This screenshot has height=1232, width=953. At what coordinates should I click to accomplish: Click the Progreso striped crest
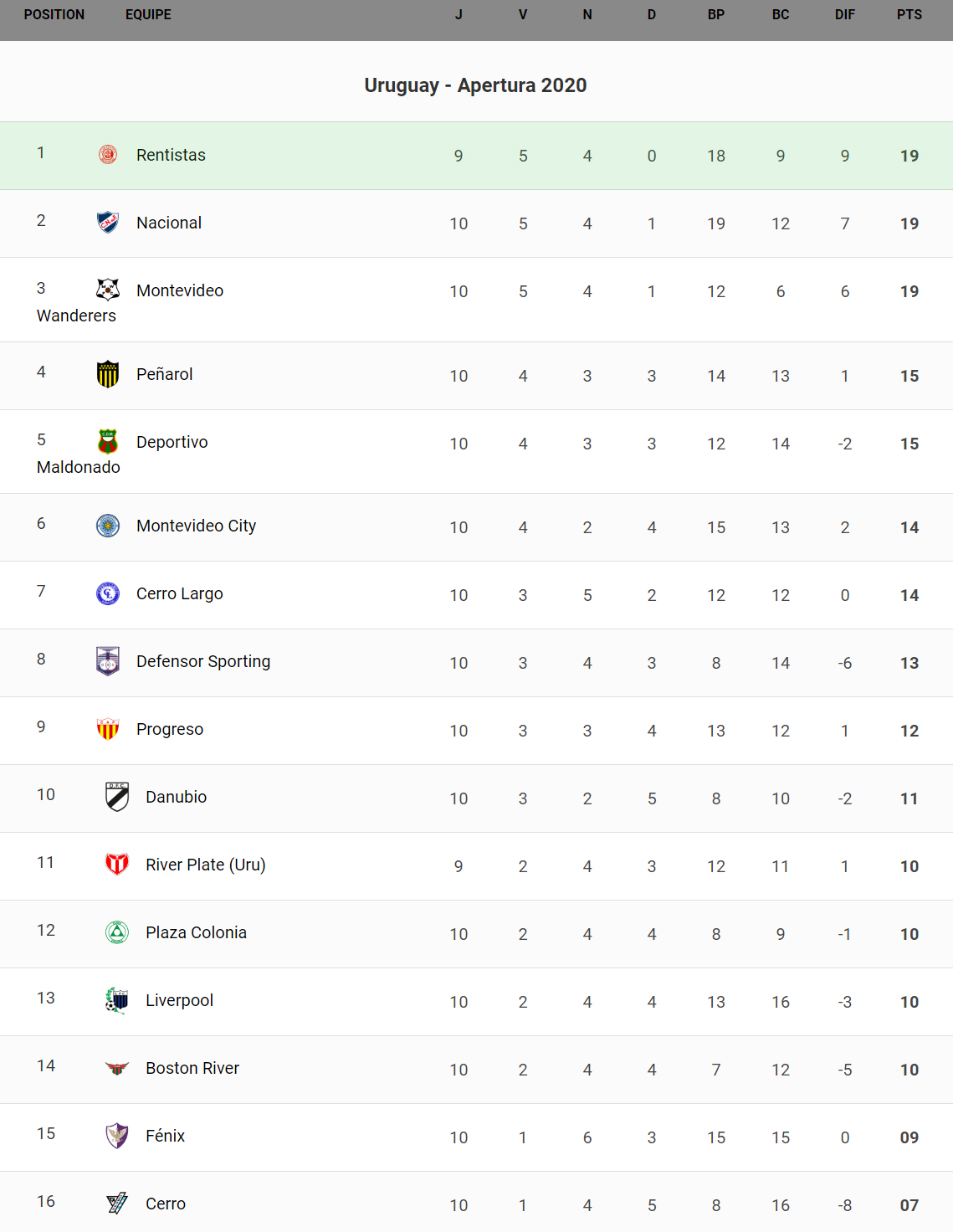coord(108,729)
